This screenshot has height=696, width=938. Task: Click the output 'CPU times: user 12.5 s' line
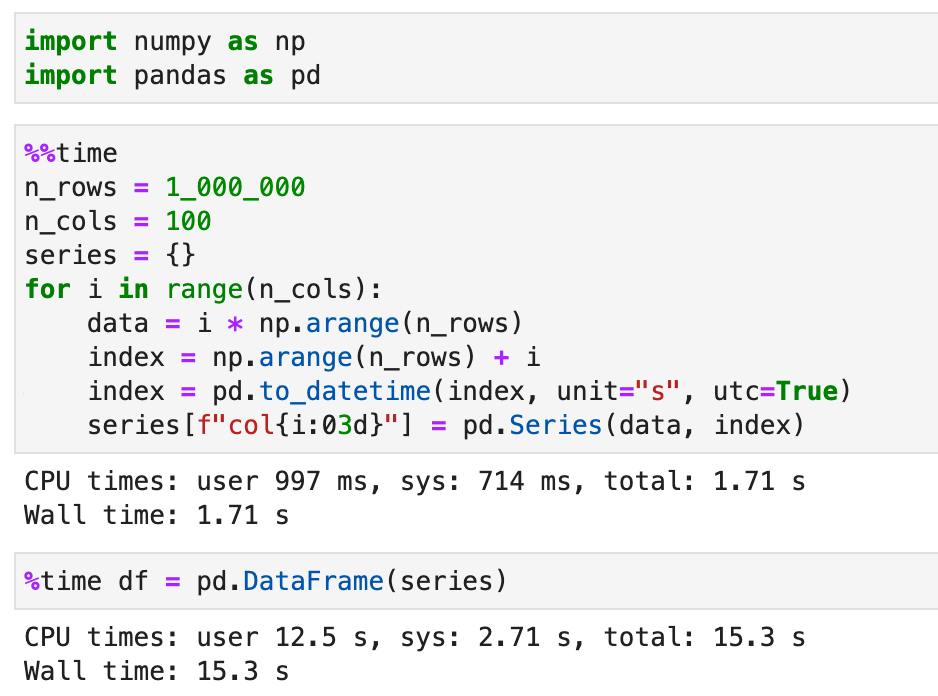tap(415, 637)
